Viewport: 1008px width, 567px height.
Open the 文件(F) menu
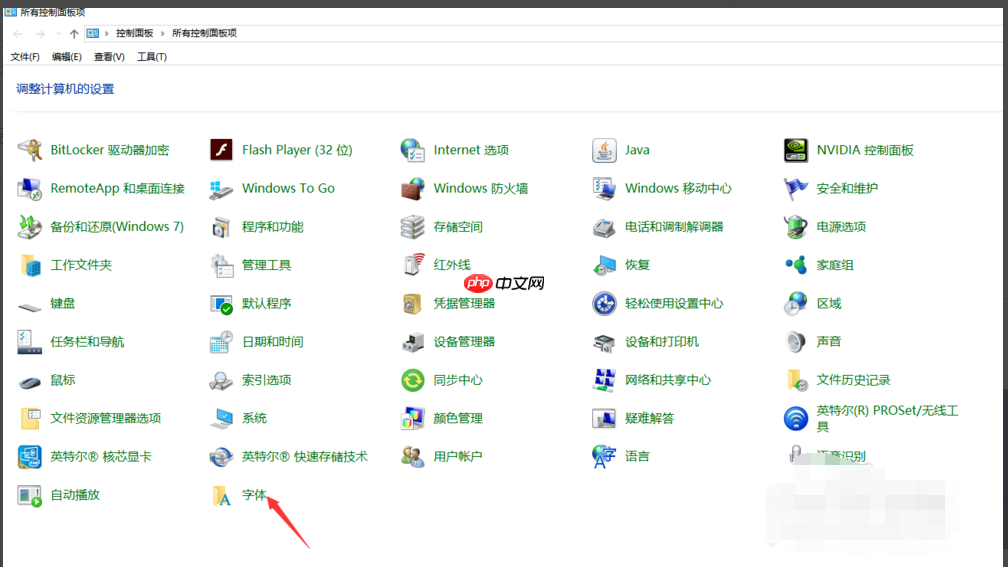click(24, 57)
